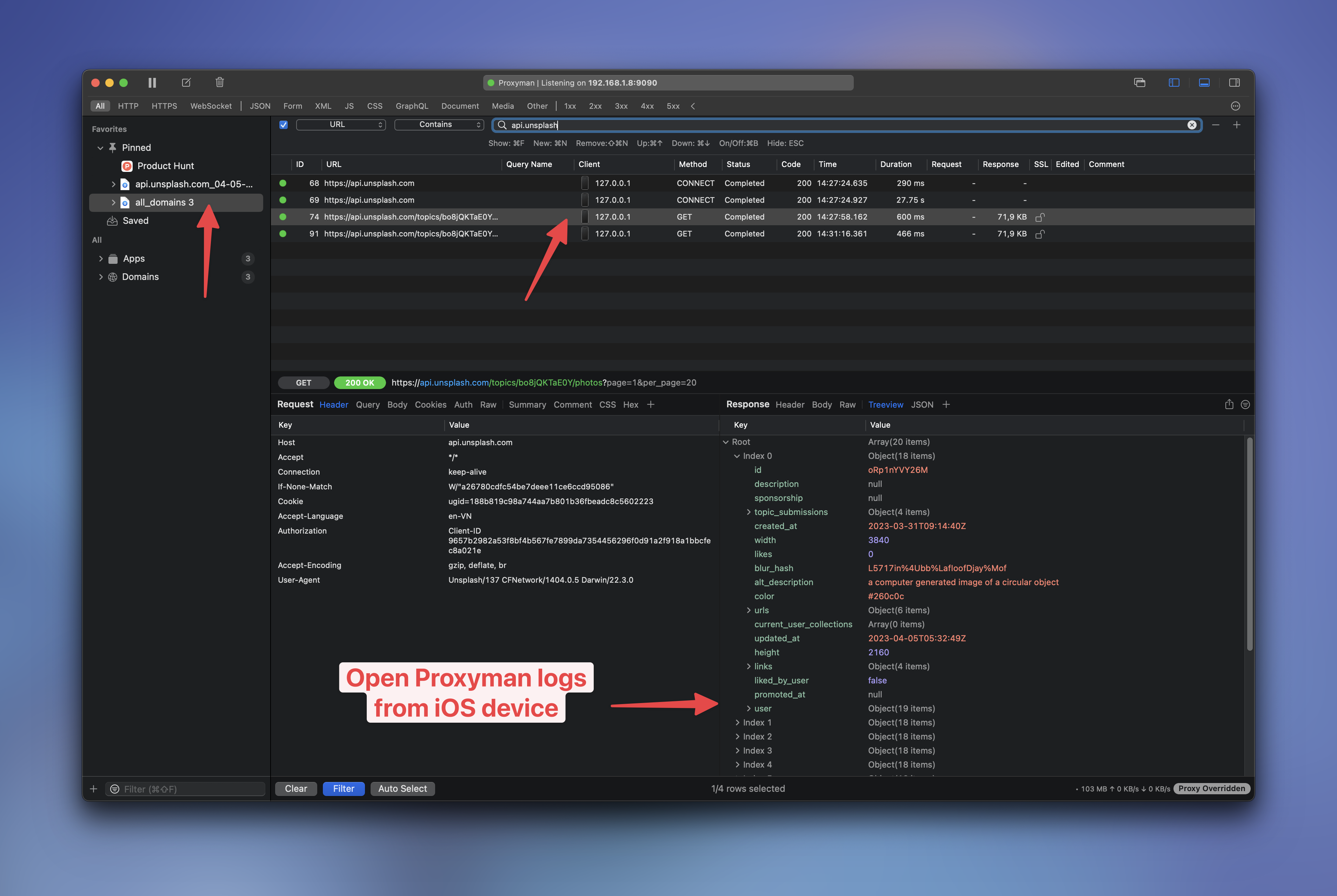Add a new filter row with plus icon

pyautogui.click(x=1236, y=125)
